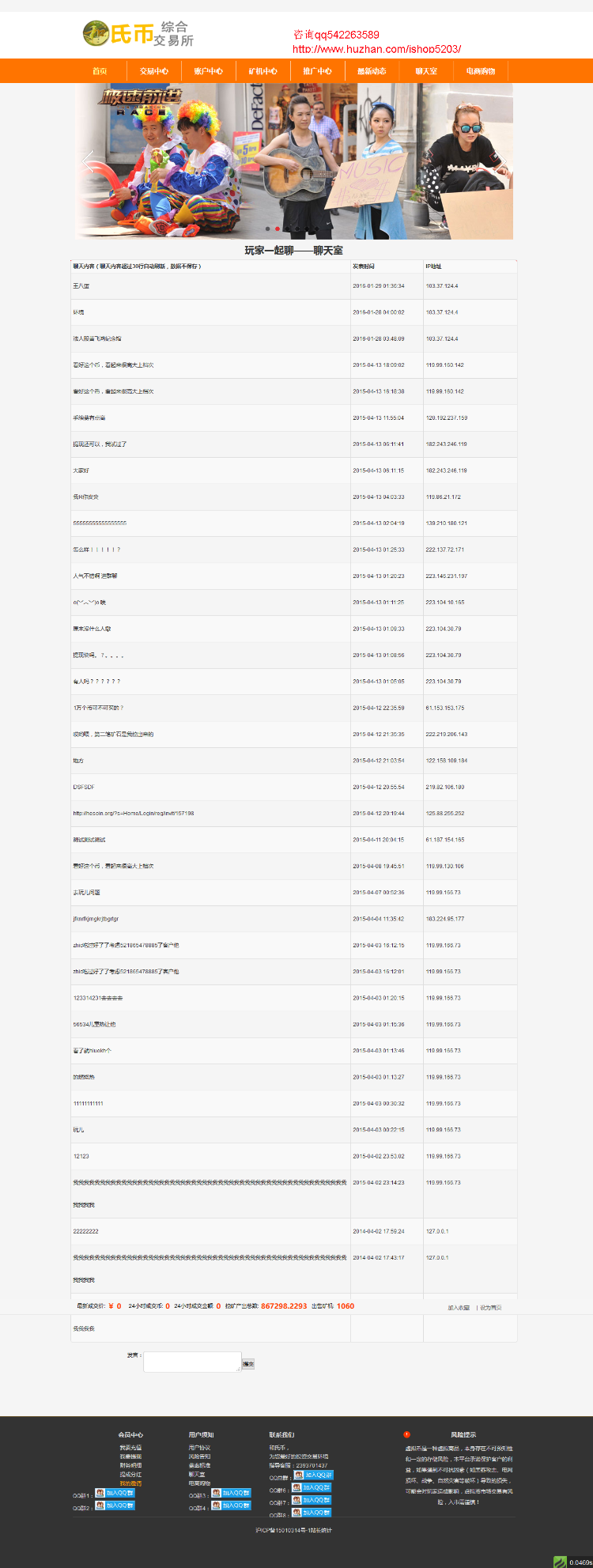Screen dimensions: 593x1568
Task: Click the previous slide arrow on banner
Action: pos(89,161)
